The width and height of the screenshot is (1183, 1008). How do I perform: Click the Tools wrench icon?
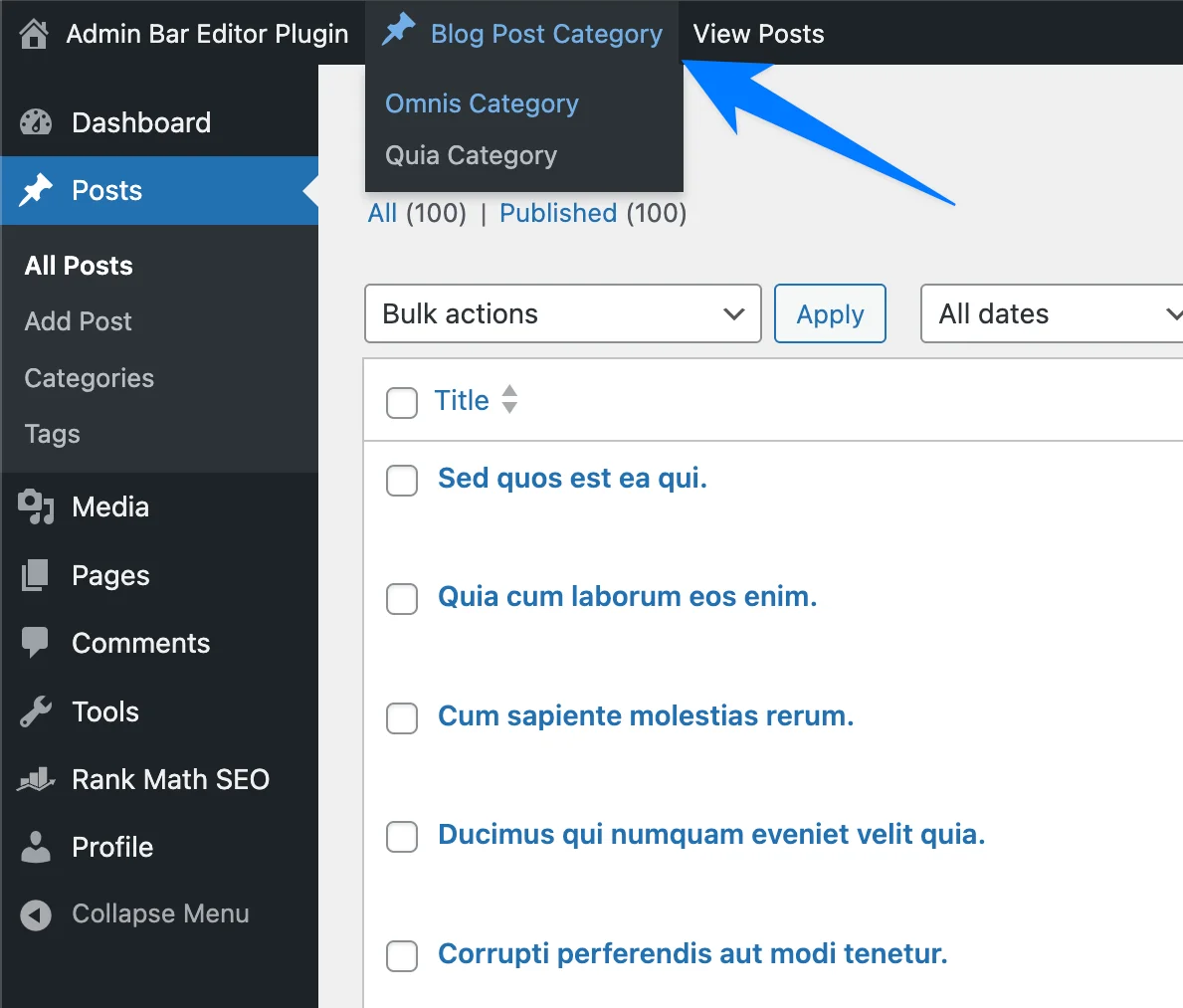point(34,710)
